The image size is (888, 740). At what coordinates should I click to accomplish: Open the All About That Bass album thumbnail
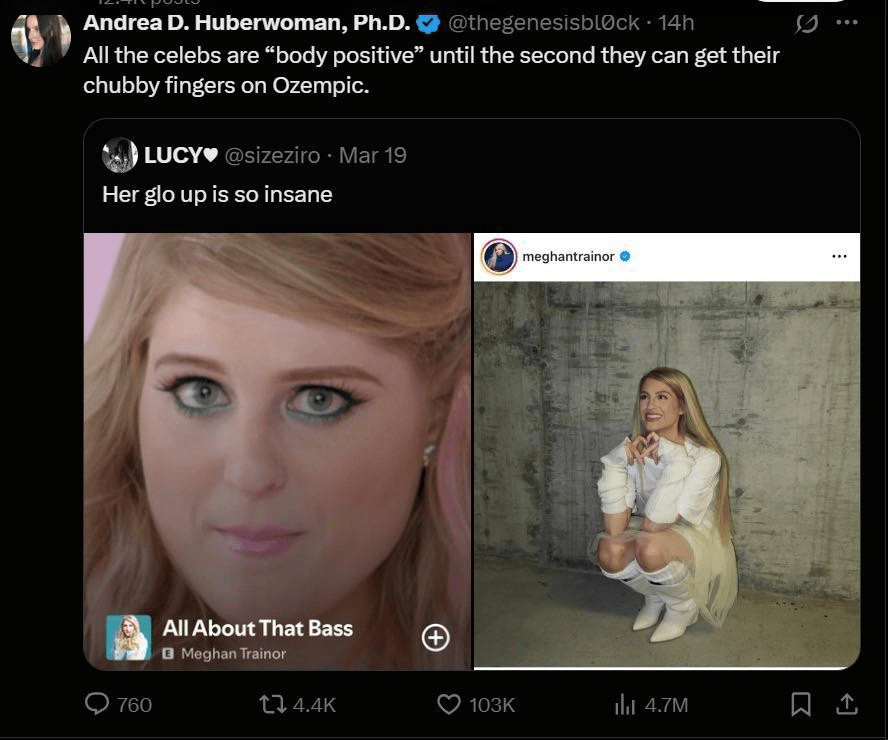click(129, 637)
